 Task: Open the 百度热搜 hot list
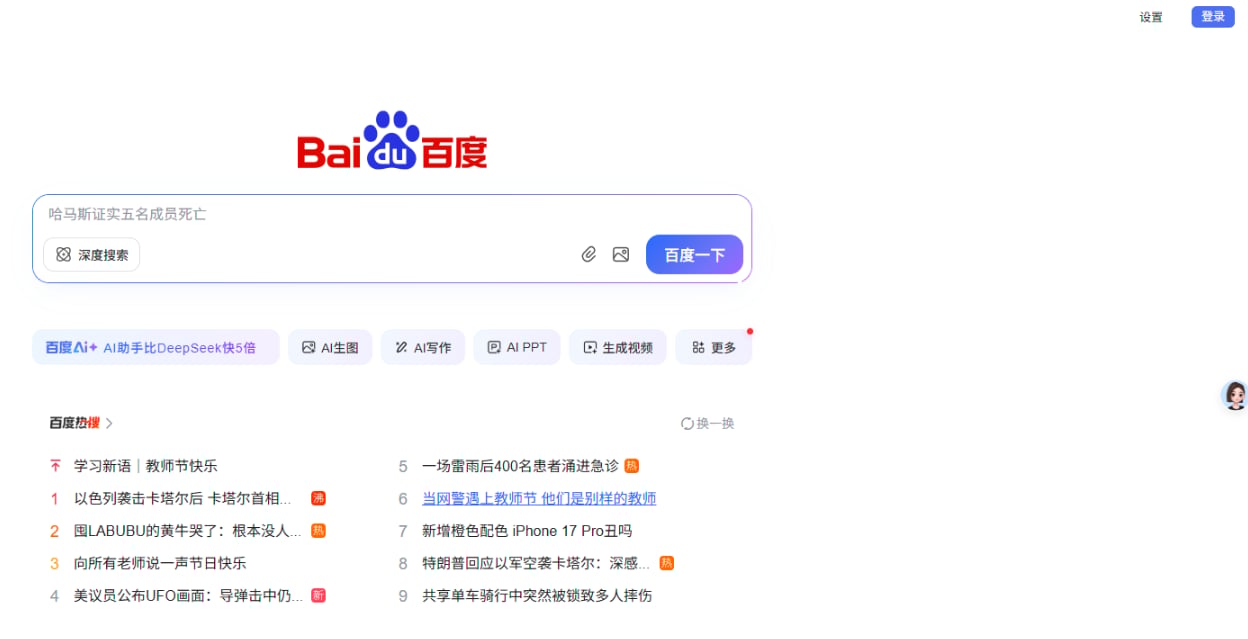pos(81,423)
